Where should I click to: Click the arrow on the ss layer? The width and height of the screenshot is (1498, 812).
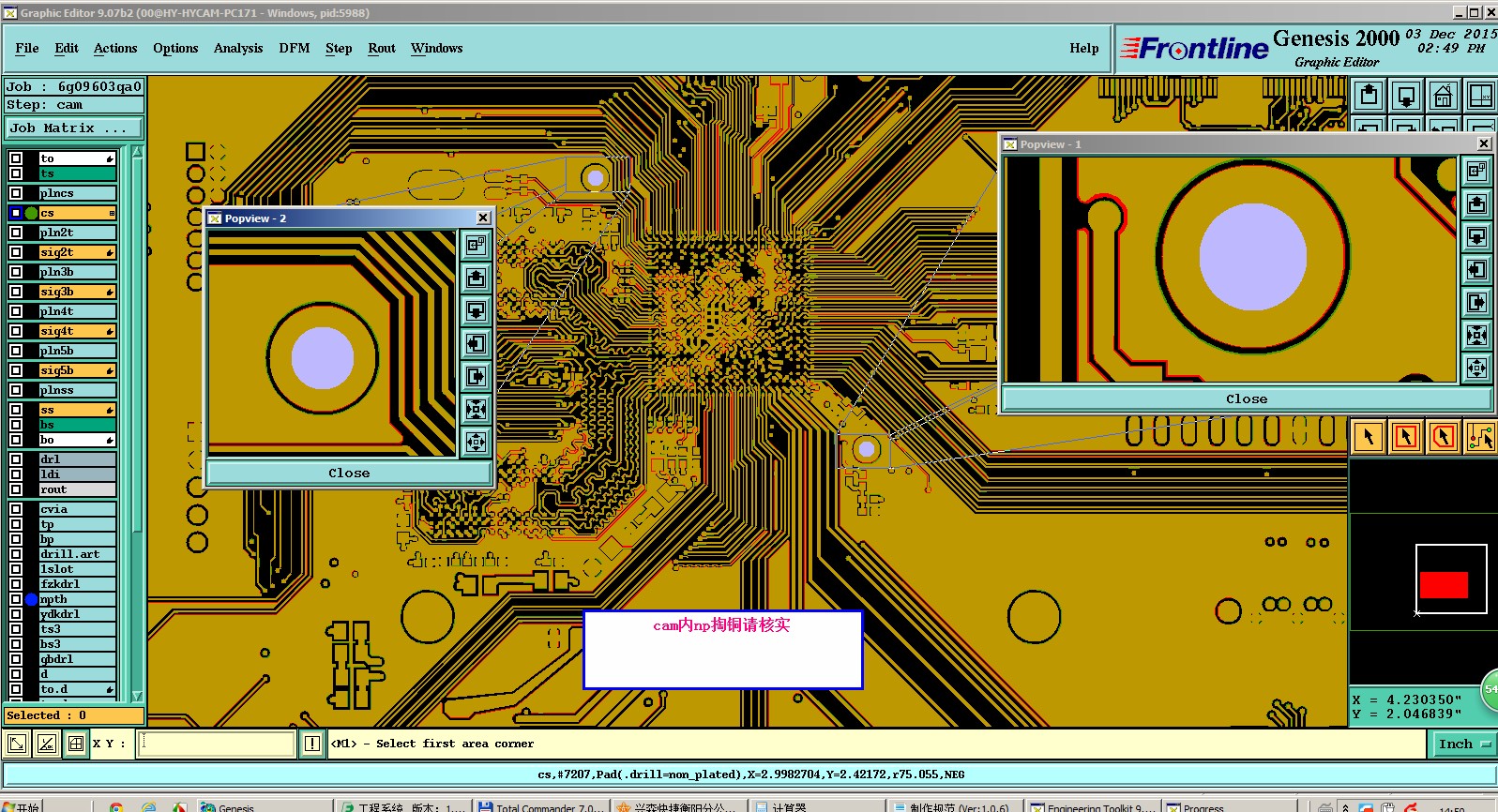click(x=111, y=410)
